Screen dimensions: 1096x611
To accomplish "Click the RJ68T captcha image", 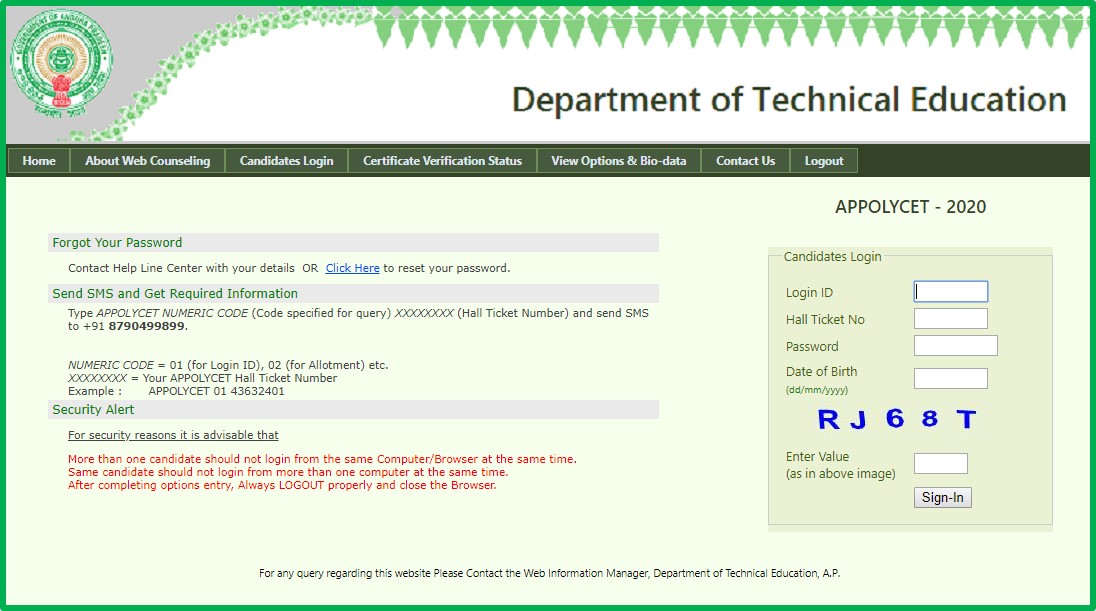I will point(897,419).
